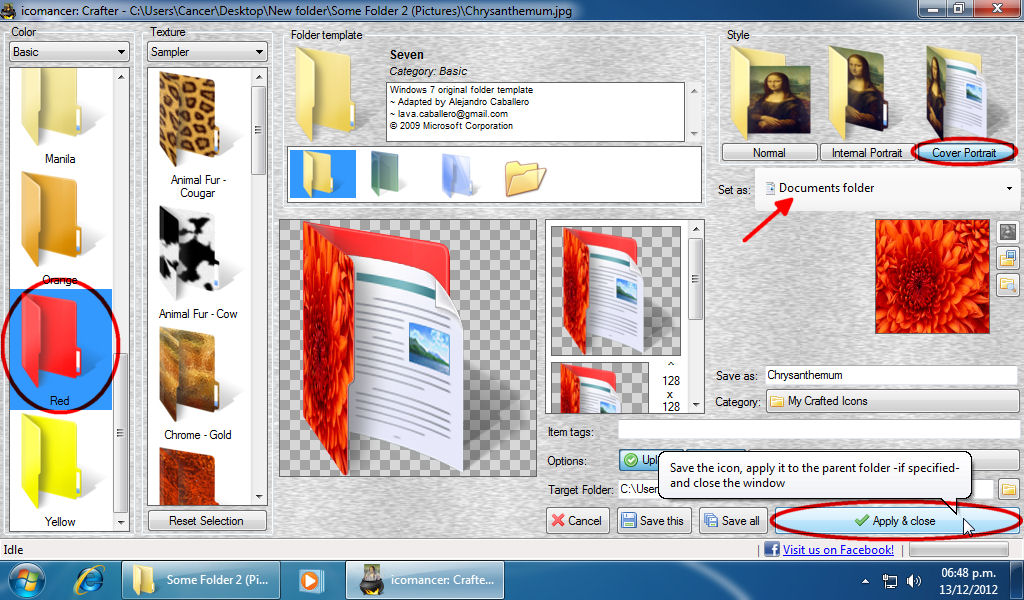The image size is (1024, 600).
Task: Click the '© 2009 Microsoft Corporation' line
Action: pyautogui.click(x=451, y=126)
